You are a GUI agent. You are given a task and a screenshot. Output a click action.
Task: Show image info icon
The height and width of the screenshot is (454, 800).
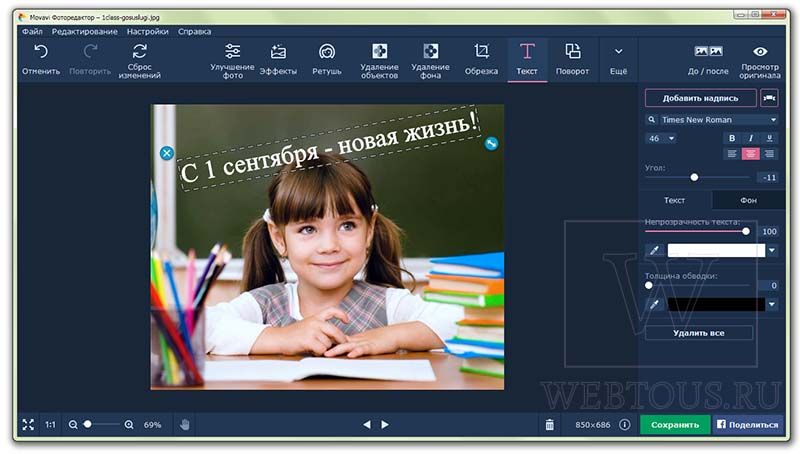pos(624,424)
